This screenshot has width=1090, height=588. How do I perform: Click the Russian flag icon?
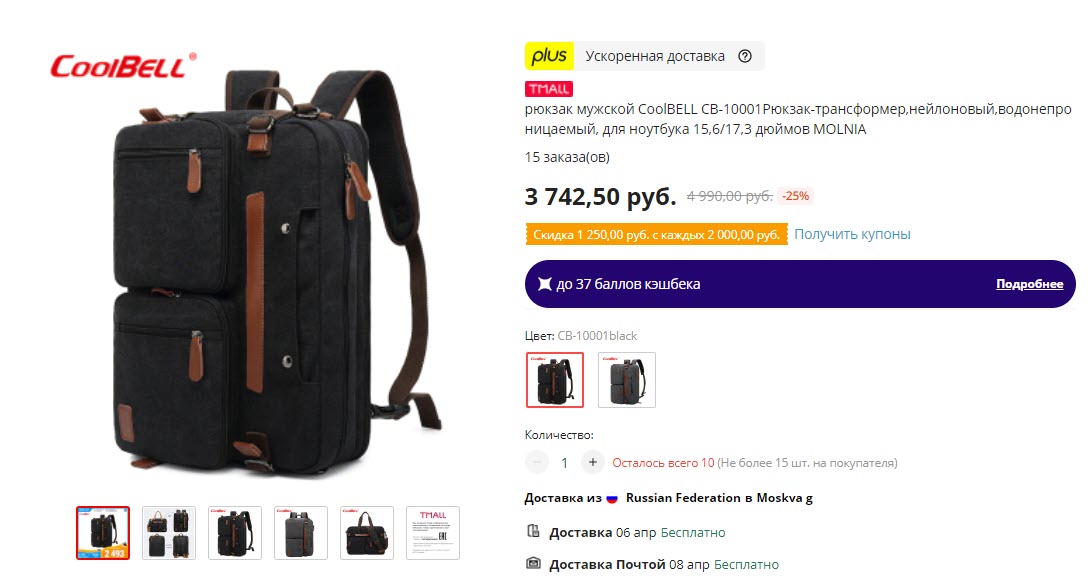tap(612, 498)
